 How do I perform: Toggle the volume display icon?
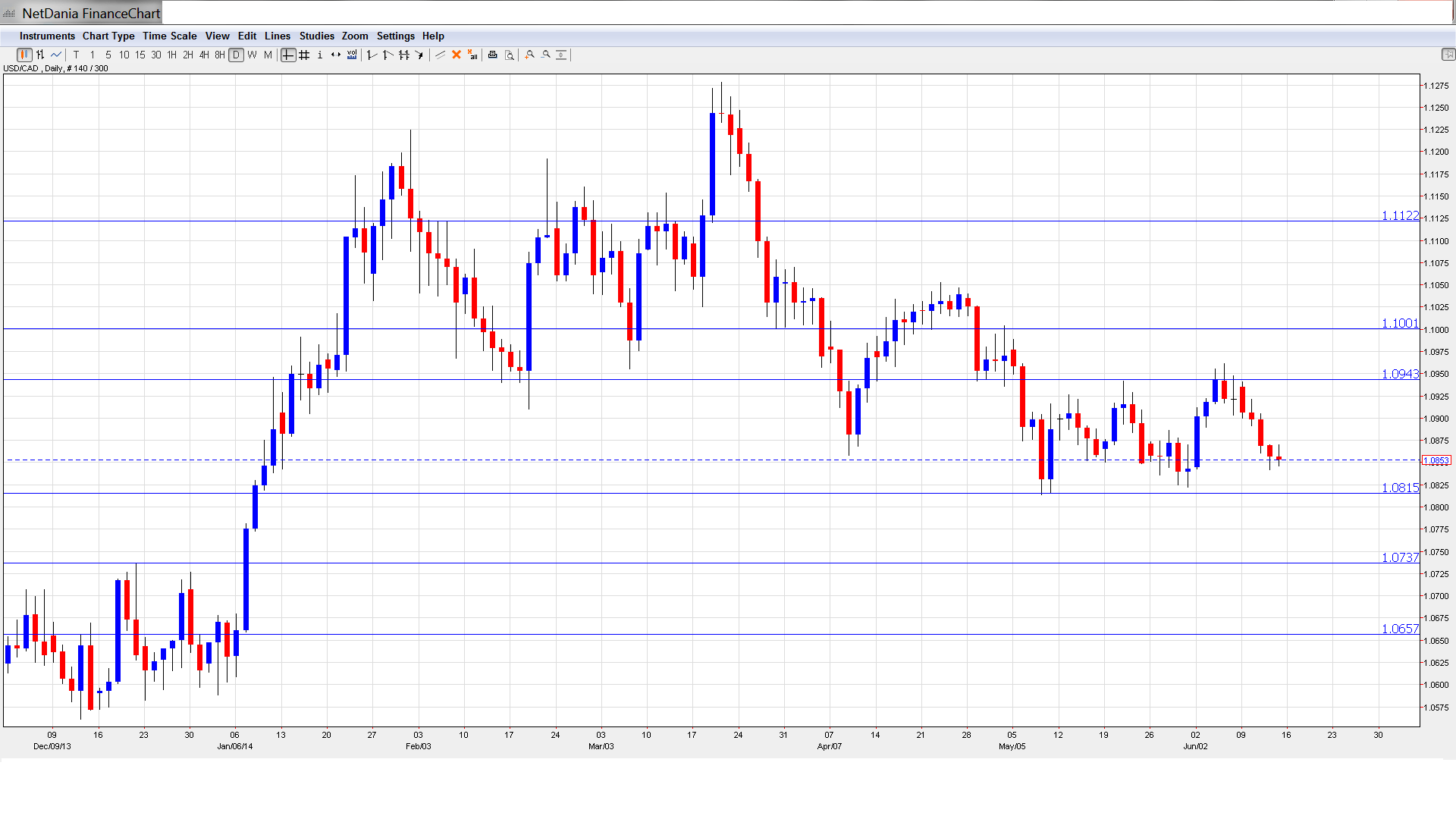pos(352,55)
